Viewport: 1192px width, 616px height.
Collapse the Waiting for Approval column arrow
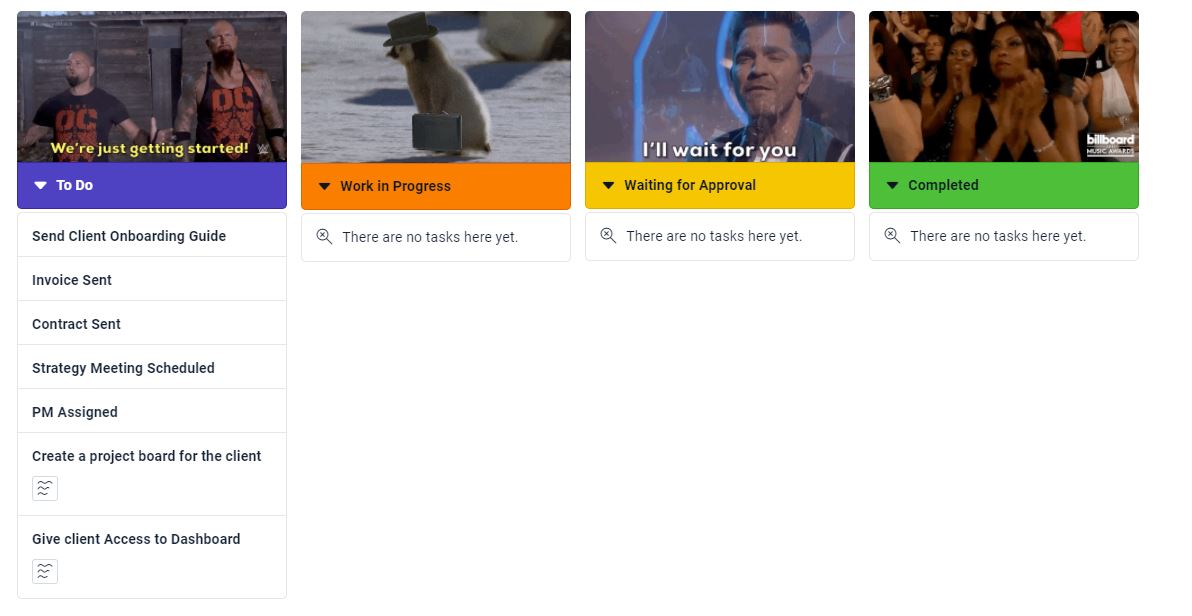click(x=608, y=186)
